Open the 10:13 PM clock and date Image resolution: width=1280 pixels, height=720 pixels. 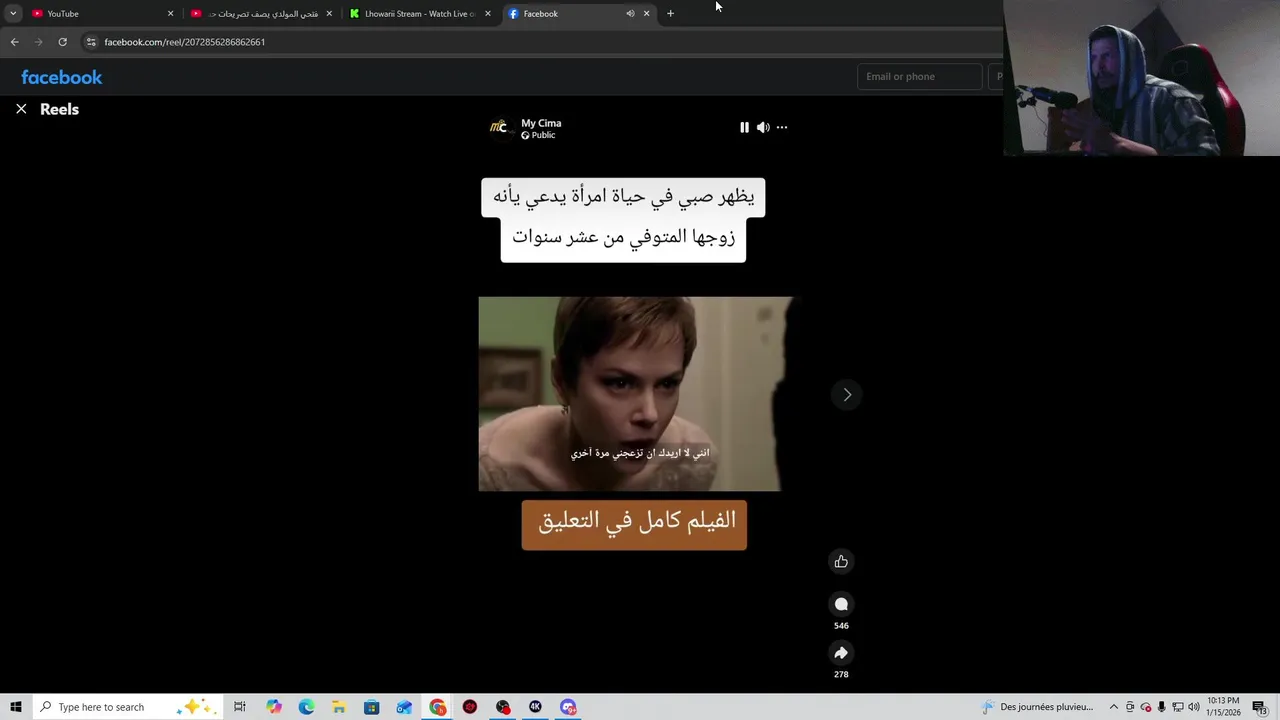pos(1224,707)
